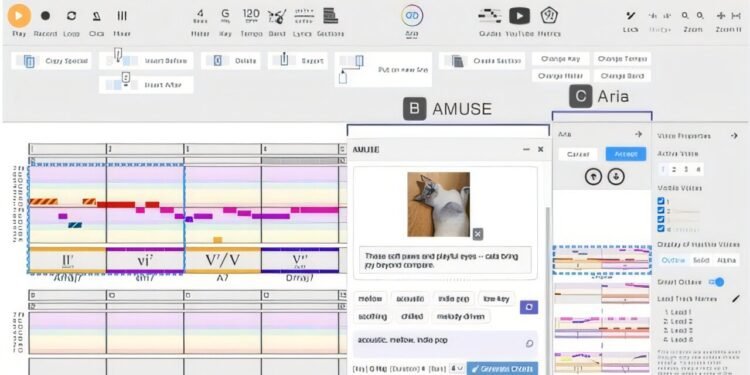The height and width of the screenshot is (375, 750).
Task: Click Change Band
Action: [622, 76]
